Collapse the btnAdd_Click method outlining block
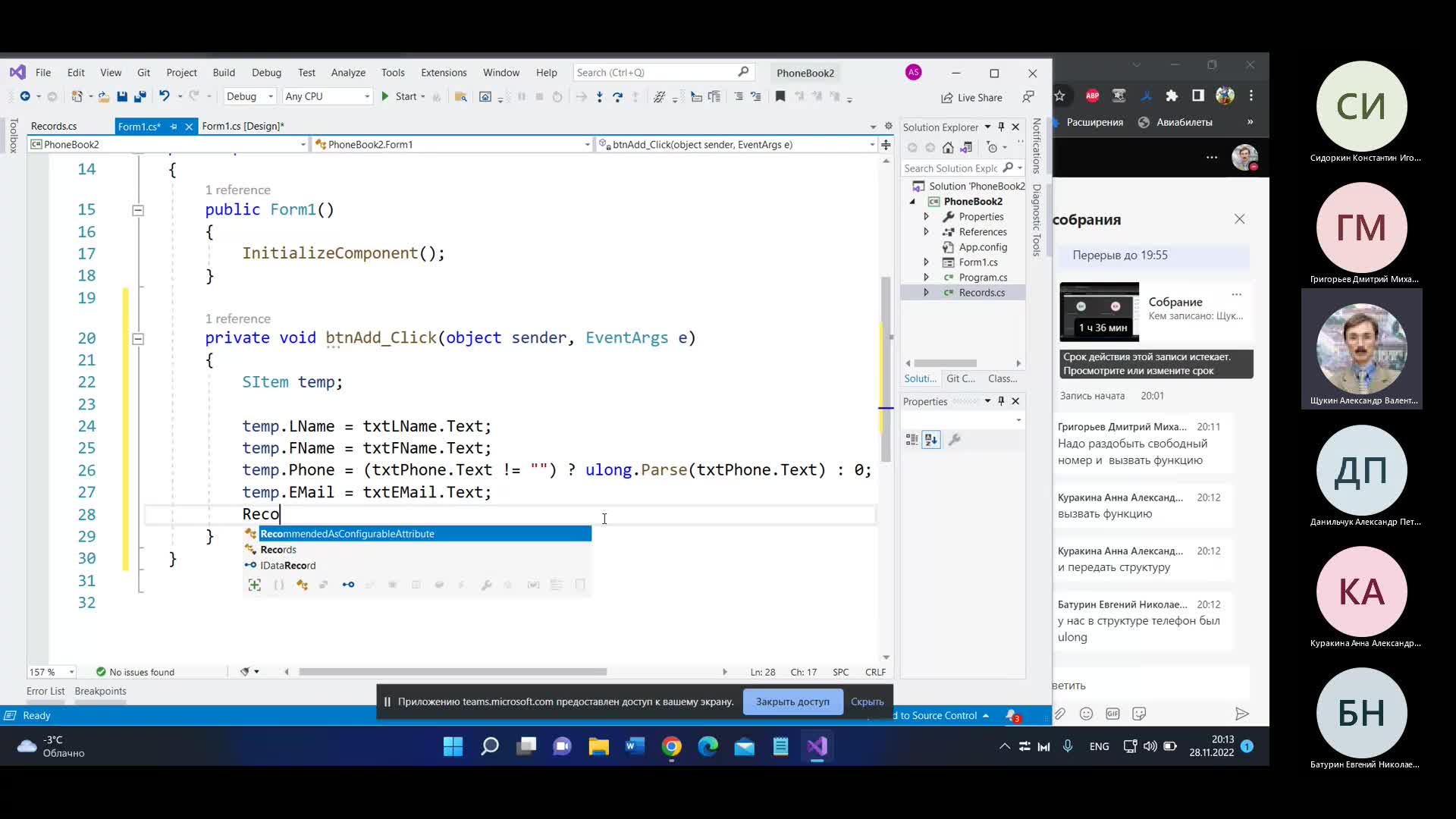 pos(138,339)
